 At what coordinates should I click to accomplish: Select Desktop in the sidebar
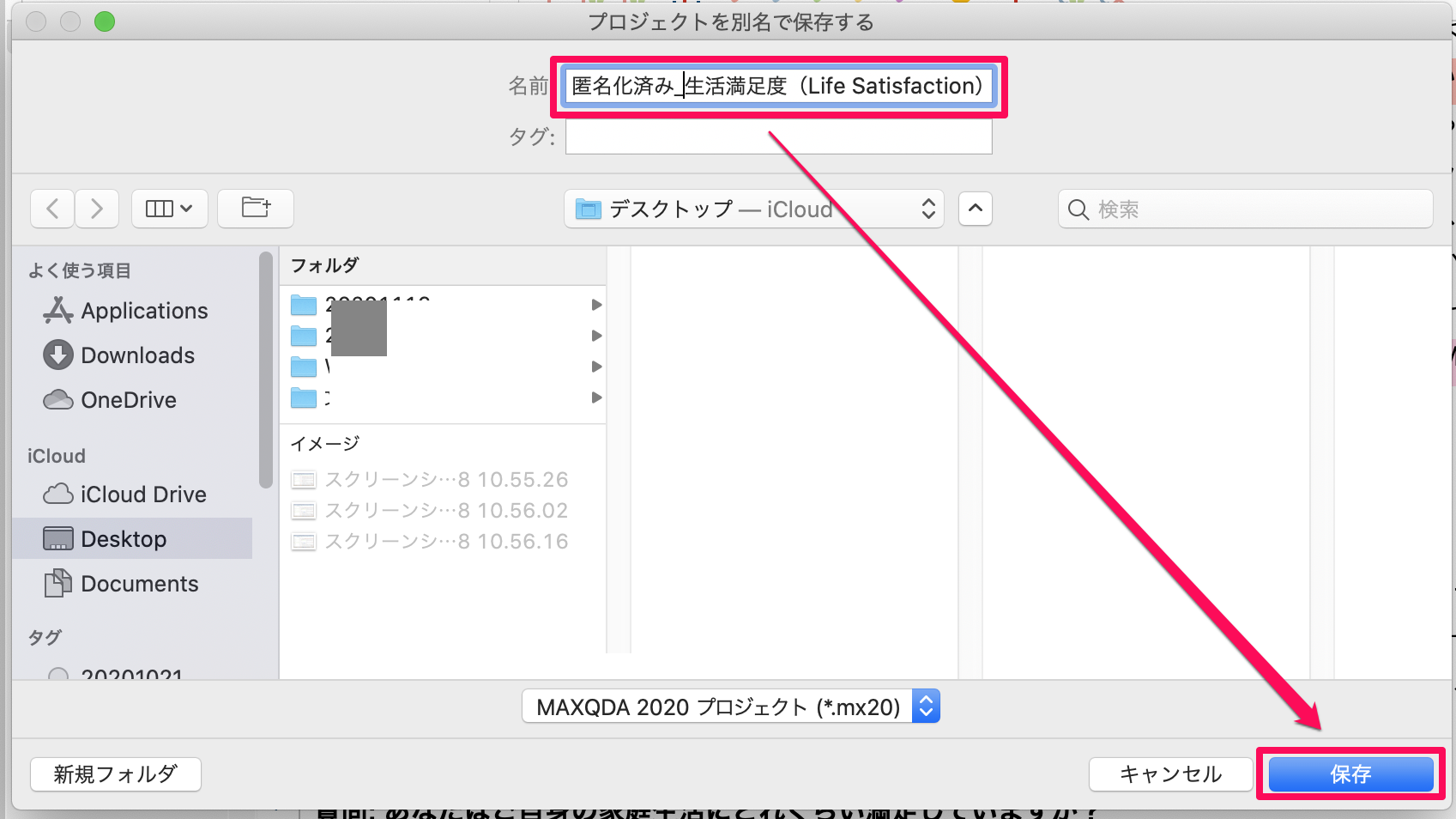coord(124,539)
